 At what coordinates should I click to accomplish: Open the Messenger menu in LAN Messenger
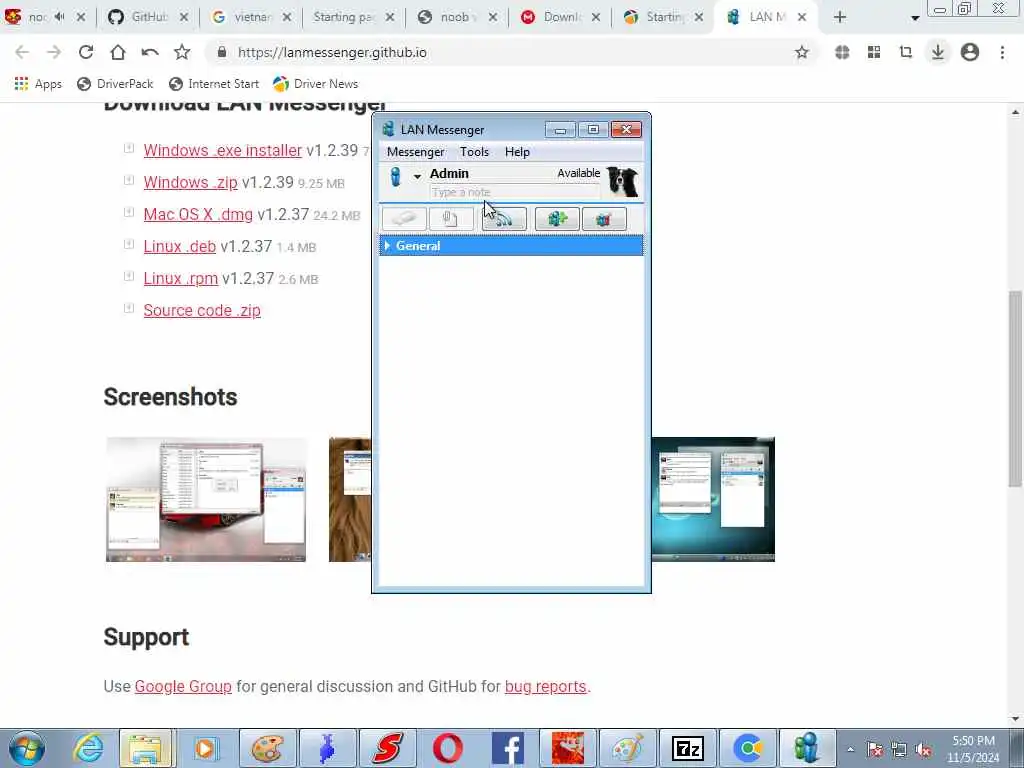tap(415, 152)
